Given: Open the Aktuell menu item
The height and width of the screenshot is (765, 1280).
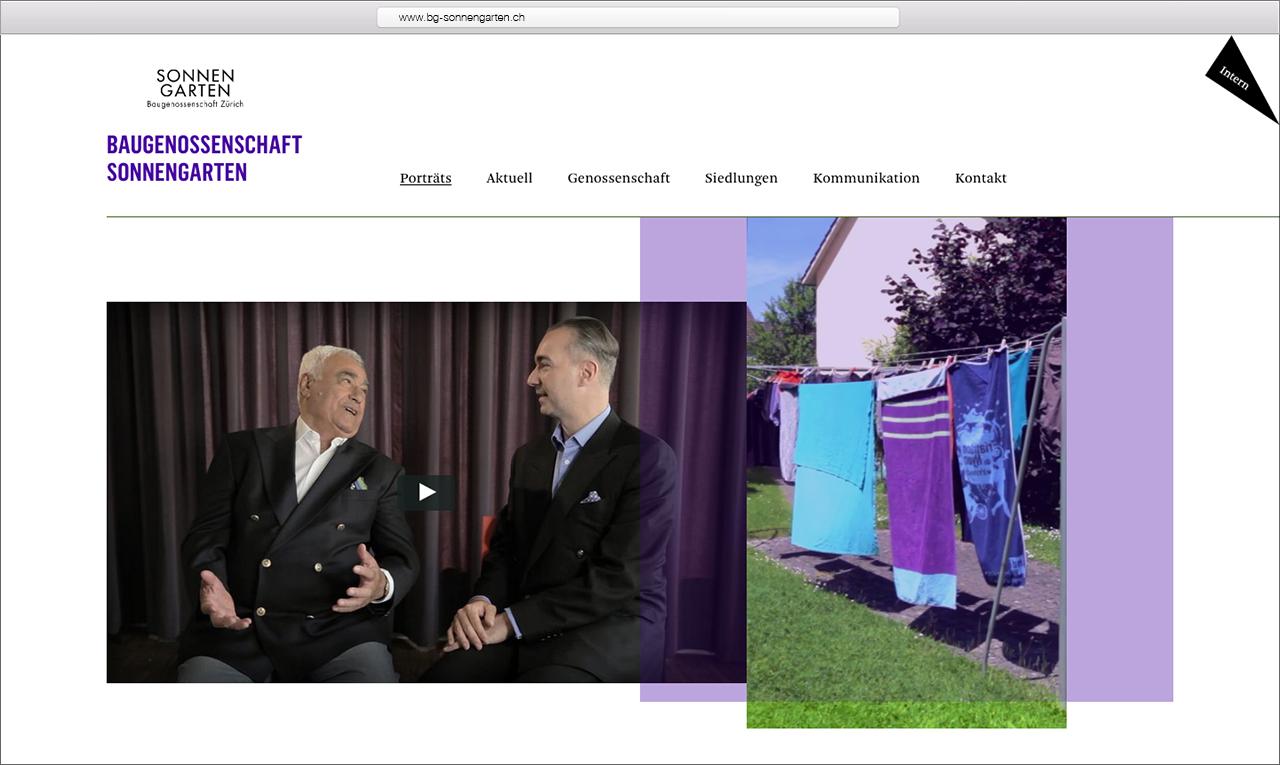Looking at the screenshot, I should (x=509, y=178).
